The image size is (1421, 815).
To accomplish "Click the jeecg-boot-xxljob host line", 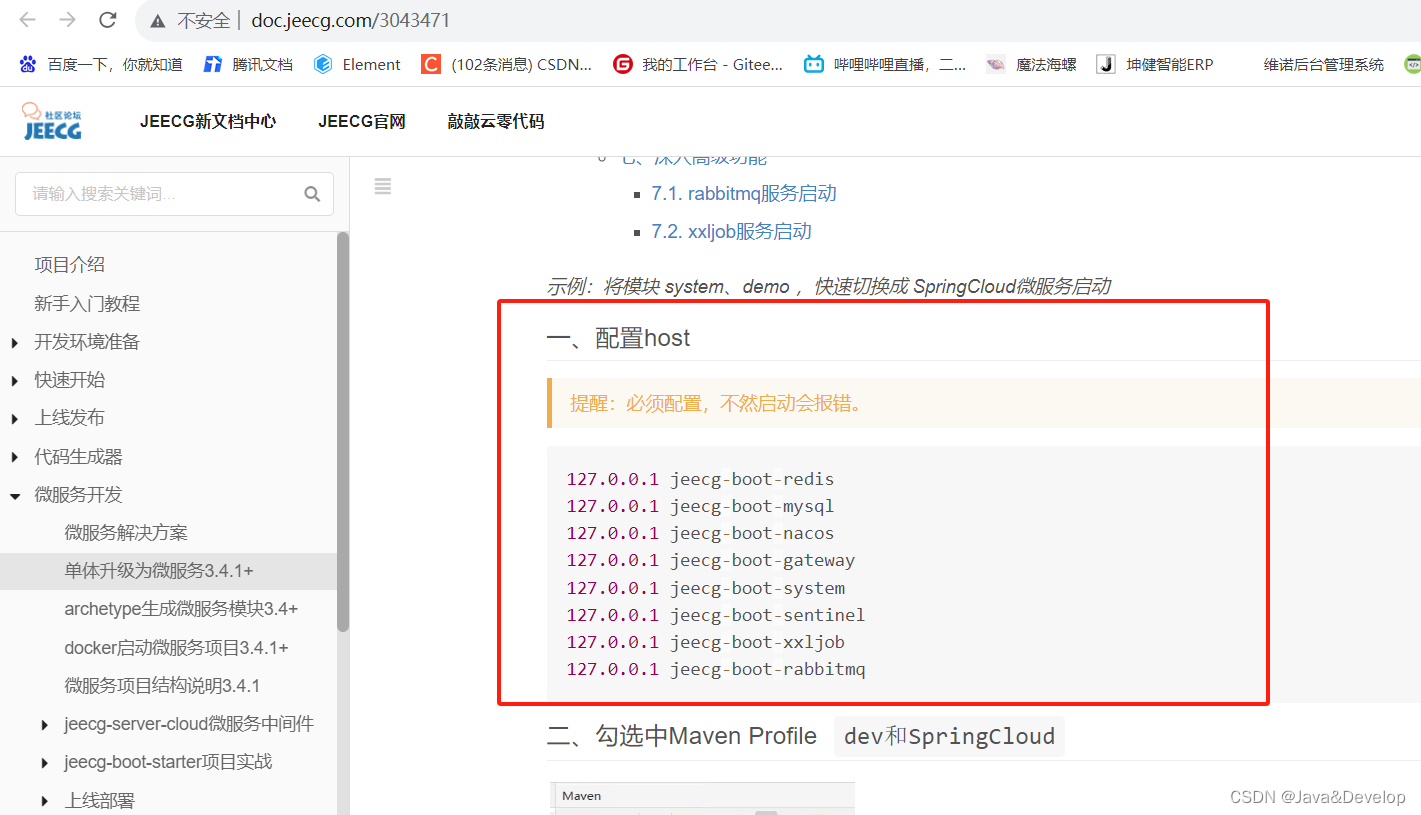I will 706,642.
